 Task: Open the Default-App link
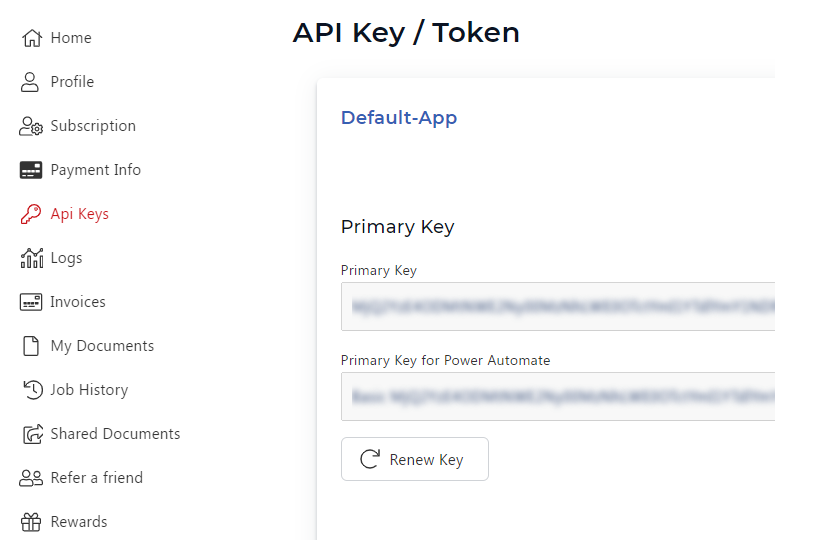[399, 118]
